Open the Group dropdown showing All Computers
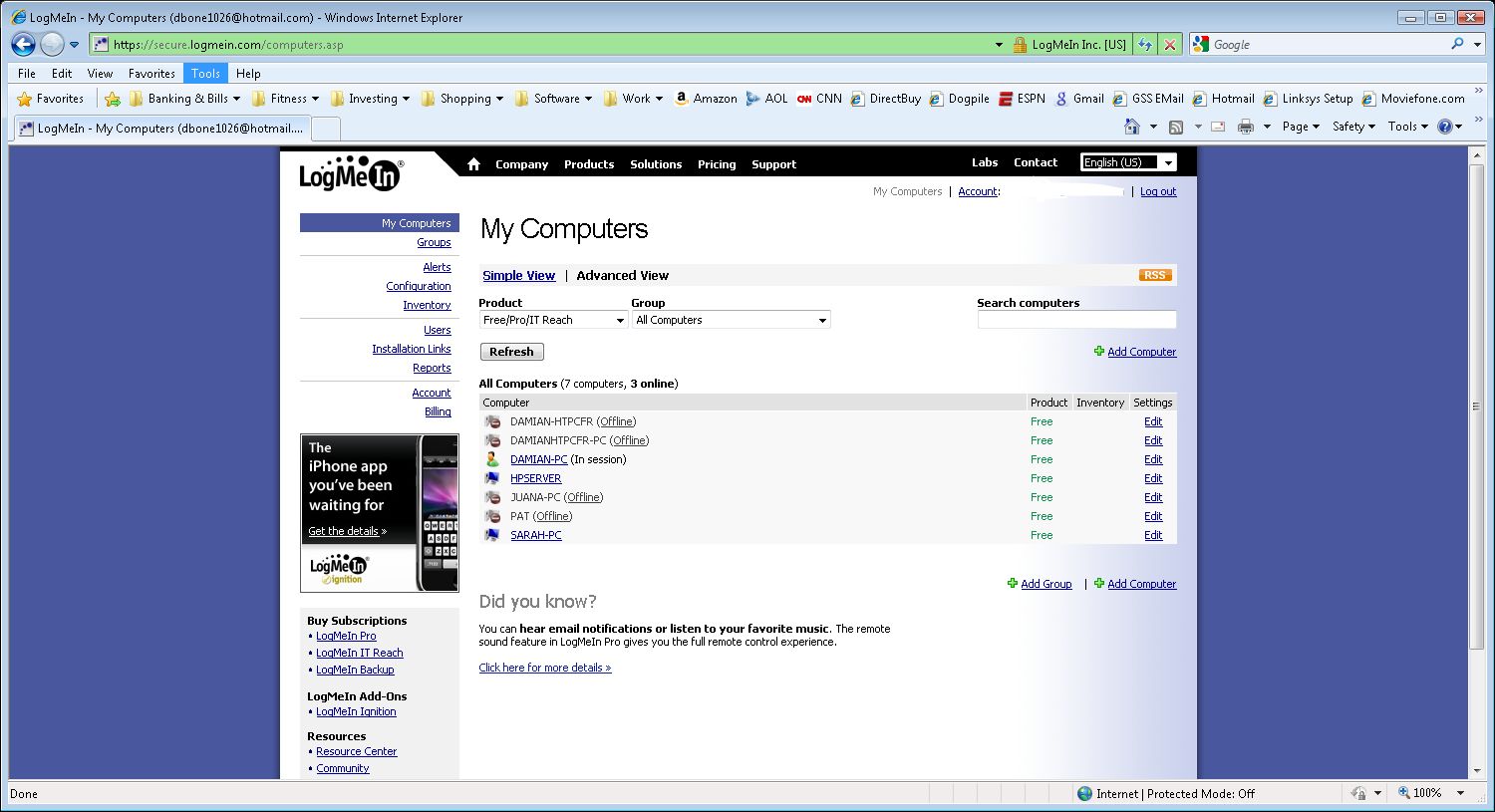 tap(731, 319)
